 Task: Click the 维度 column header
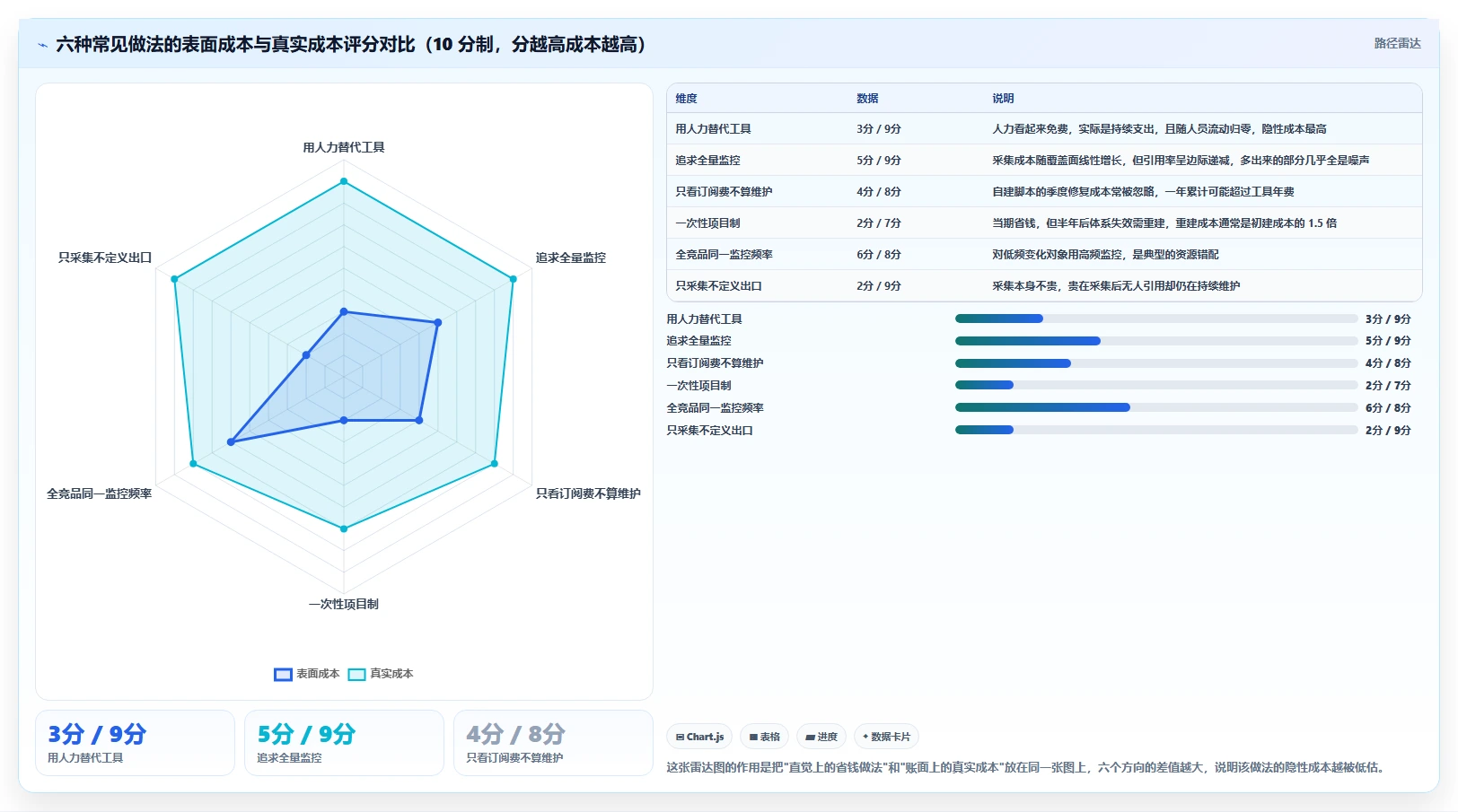(686, 99)
